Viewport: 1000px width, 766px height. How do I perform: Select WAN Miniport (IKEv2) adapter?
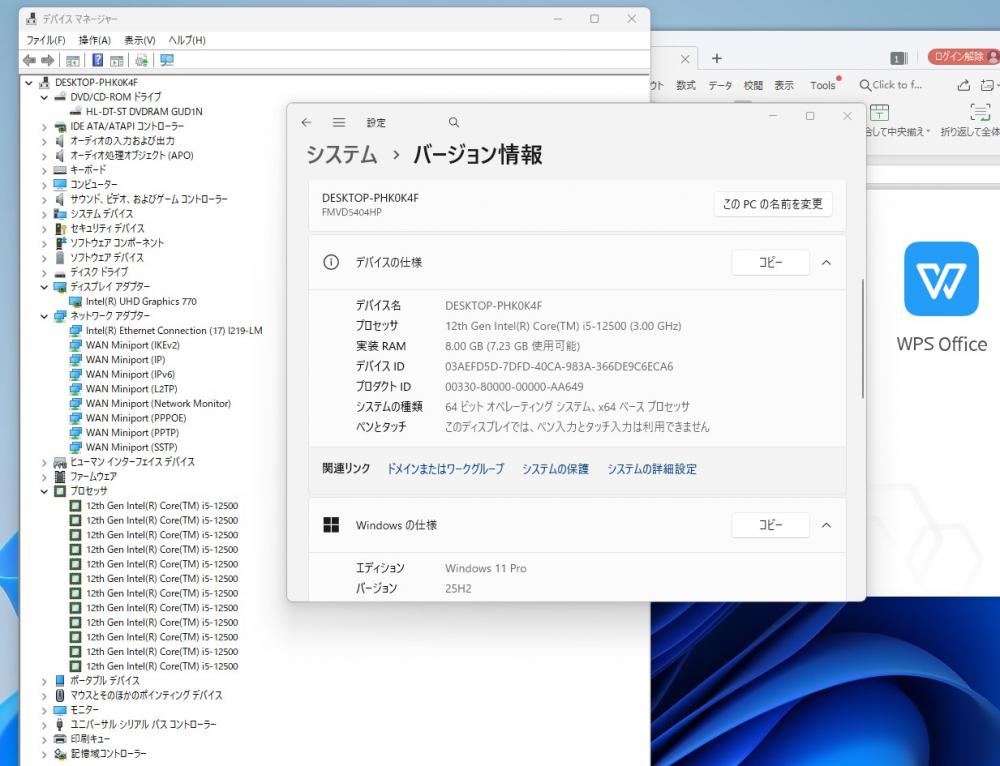pos(133,345)
